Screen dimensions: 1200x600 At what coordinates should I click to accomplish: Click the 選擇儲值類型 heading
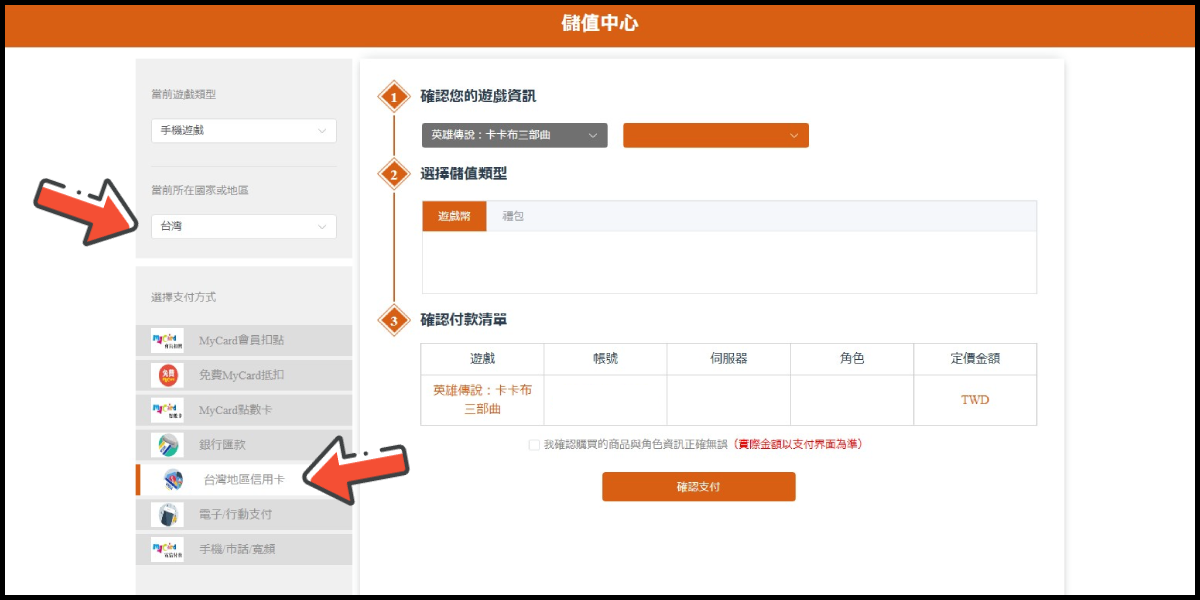[464, 173]
